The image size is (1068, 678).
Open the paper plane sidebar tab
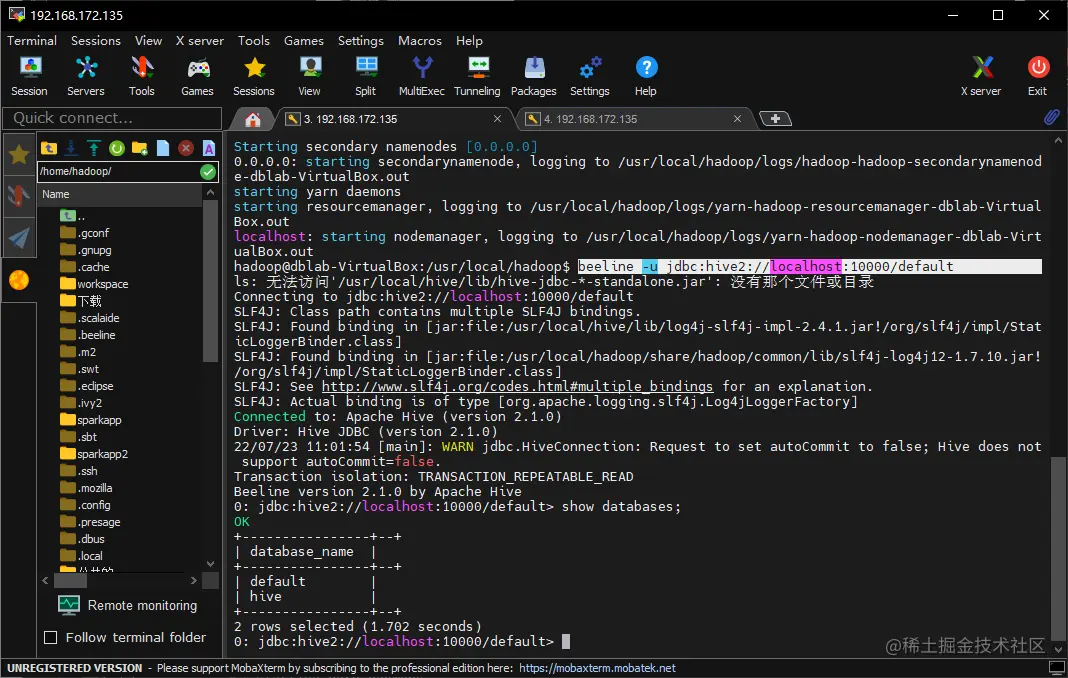coord(19,237)
